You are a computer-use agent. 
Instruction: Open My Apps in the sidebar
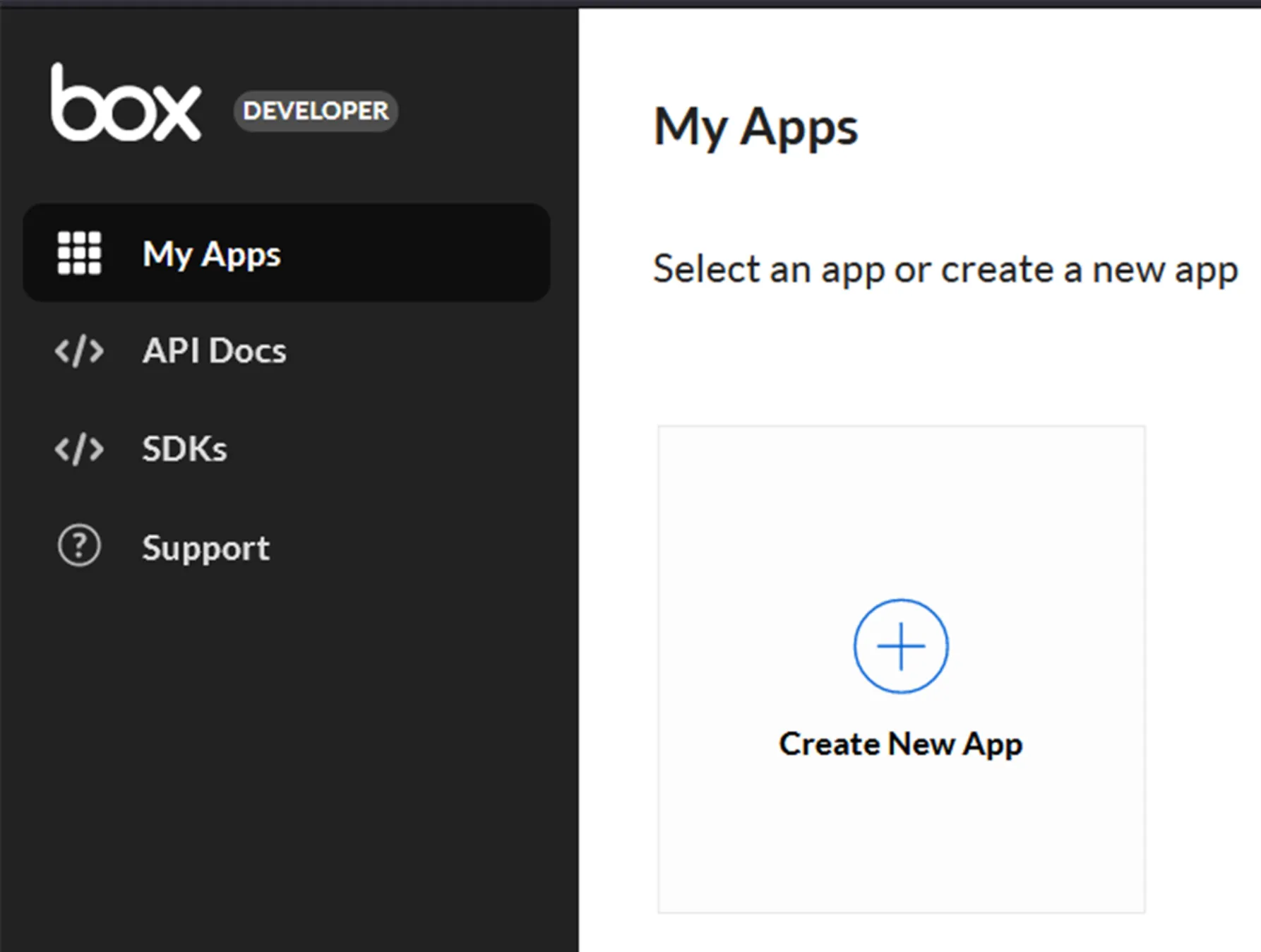click(x=287, y=253)
